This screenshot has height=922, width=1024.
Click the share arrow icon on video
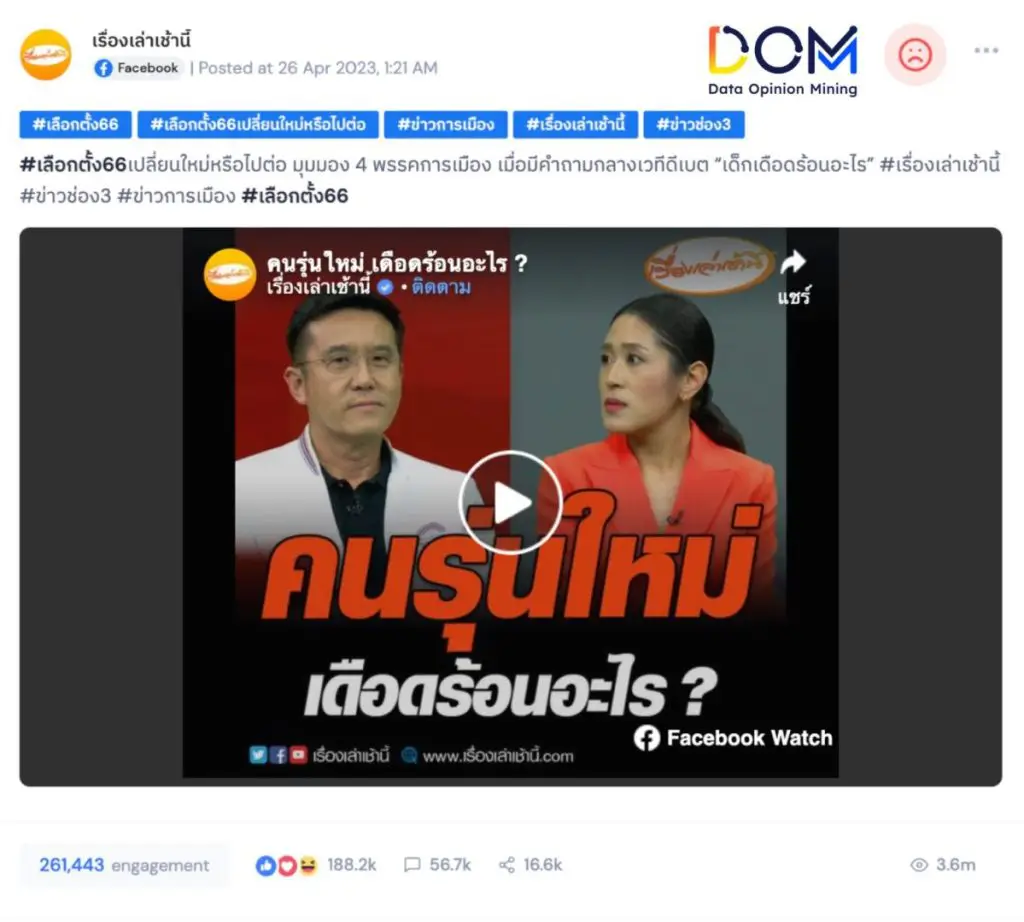coord(793,262)
